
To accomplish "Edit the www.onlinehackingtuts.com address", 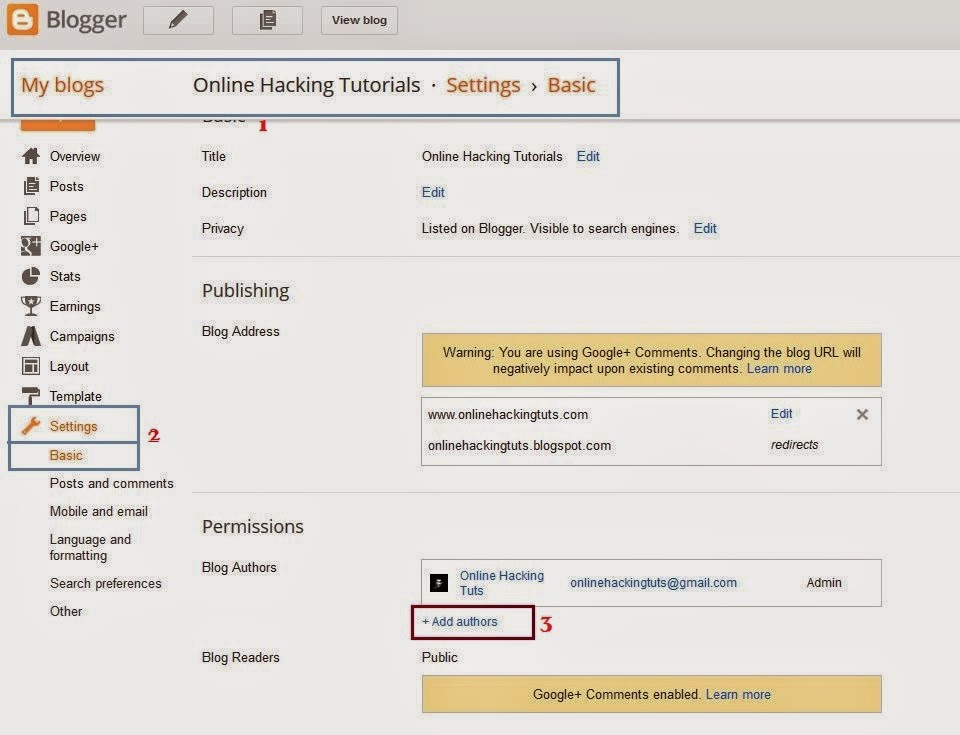I will (x=781, y=414).
